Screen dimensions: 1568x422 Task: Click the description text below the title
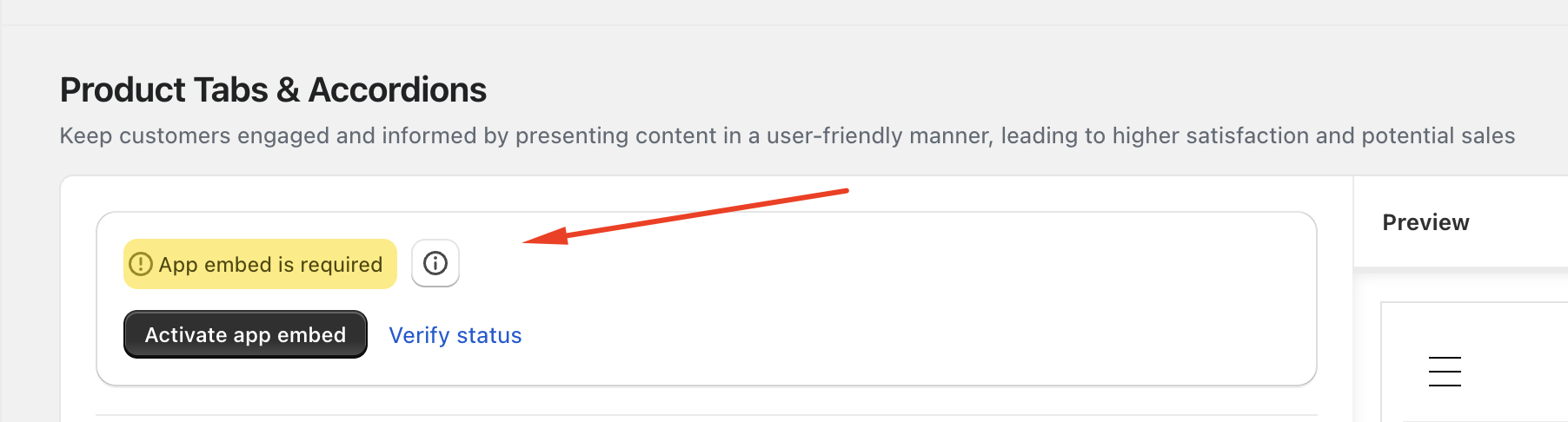(787, 135)
